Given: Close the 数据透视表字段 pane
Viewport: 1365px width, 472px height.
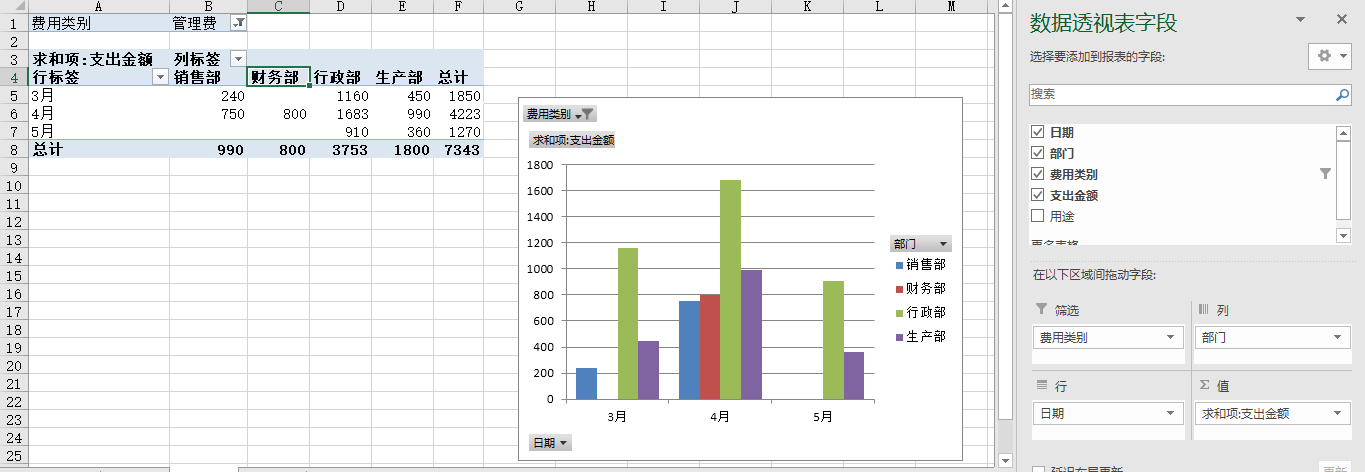Looking at the screenshot, I should 1342,19.
